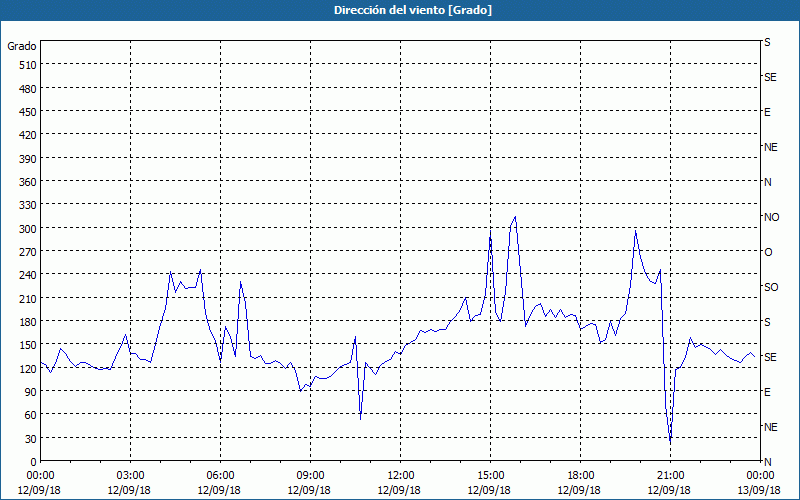
Task: Click the 15:00 time label
Action: point(490,476)
